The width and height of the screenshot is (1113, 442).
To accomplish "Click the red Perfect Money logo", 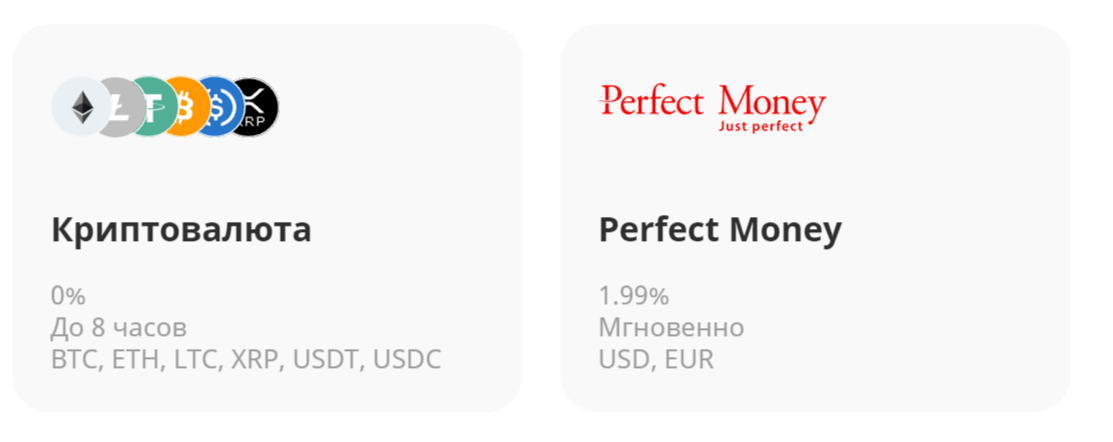I will 712,107.
